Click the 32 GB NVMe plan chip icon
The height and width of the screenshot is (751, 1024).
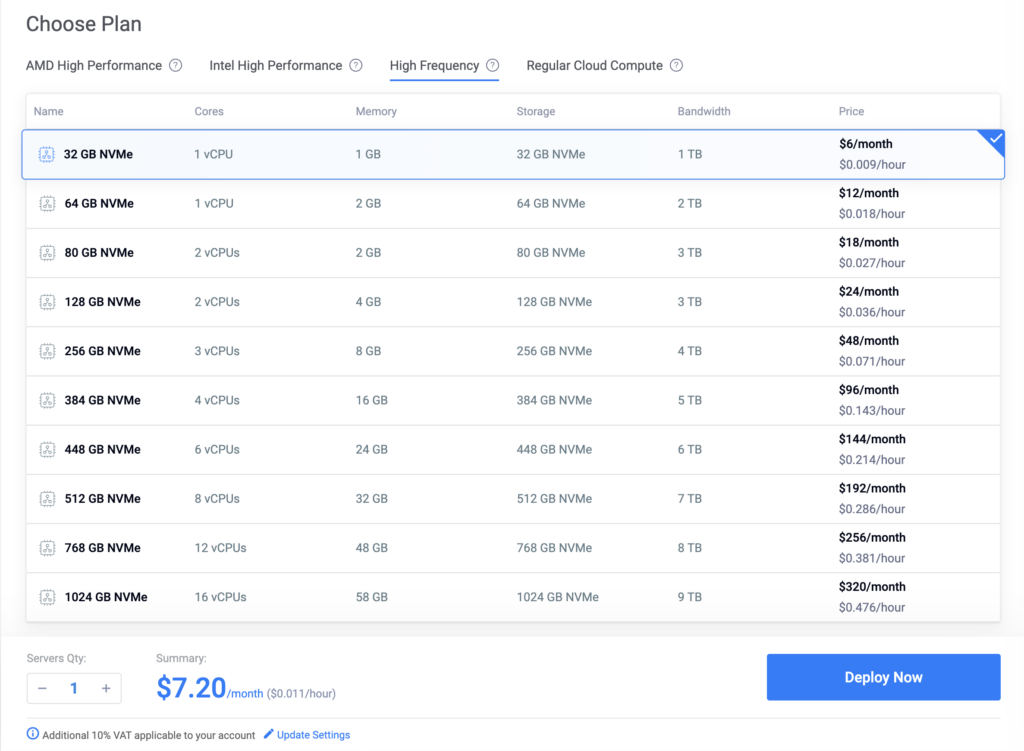(46, 155)
